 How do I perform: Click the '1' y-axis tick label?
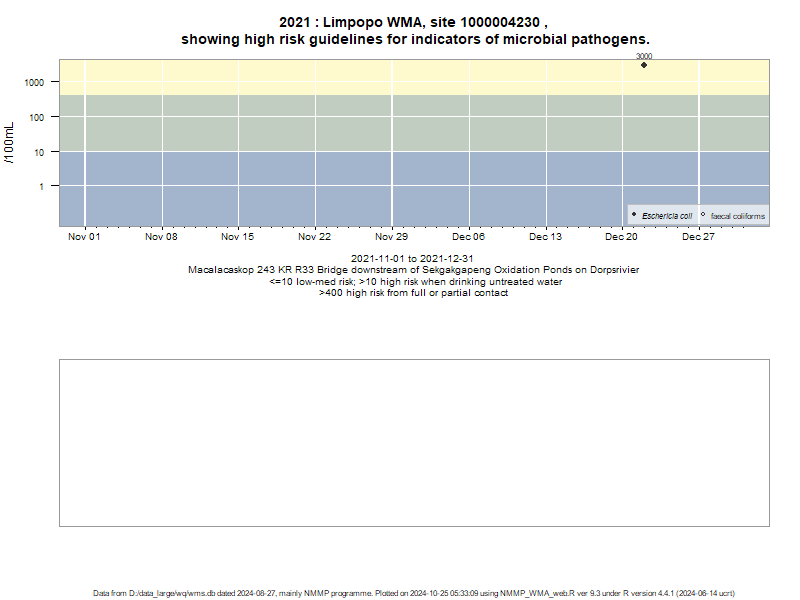[42, 187]
